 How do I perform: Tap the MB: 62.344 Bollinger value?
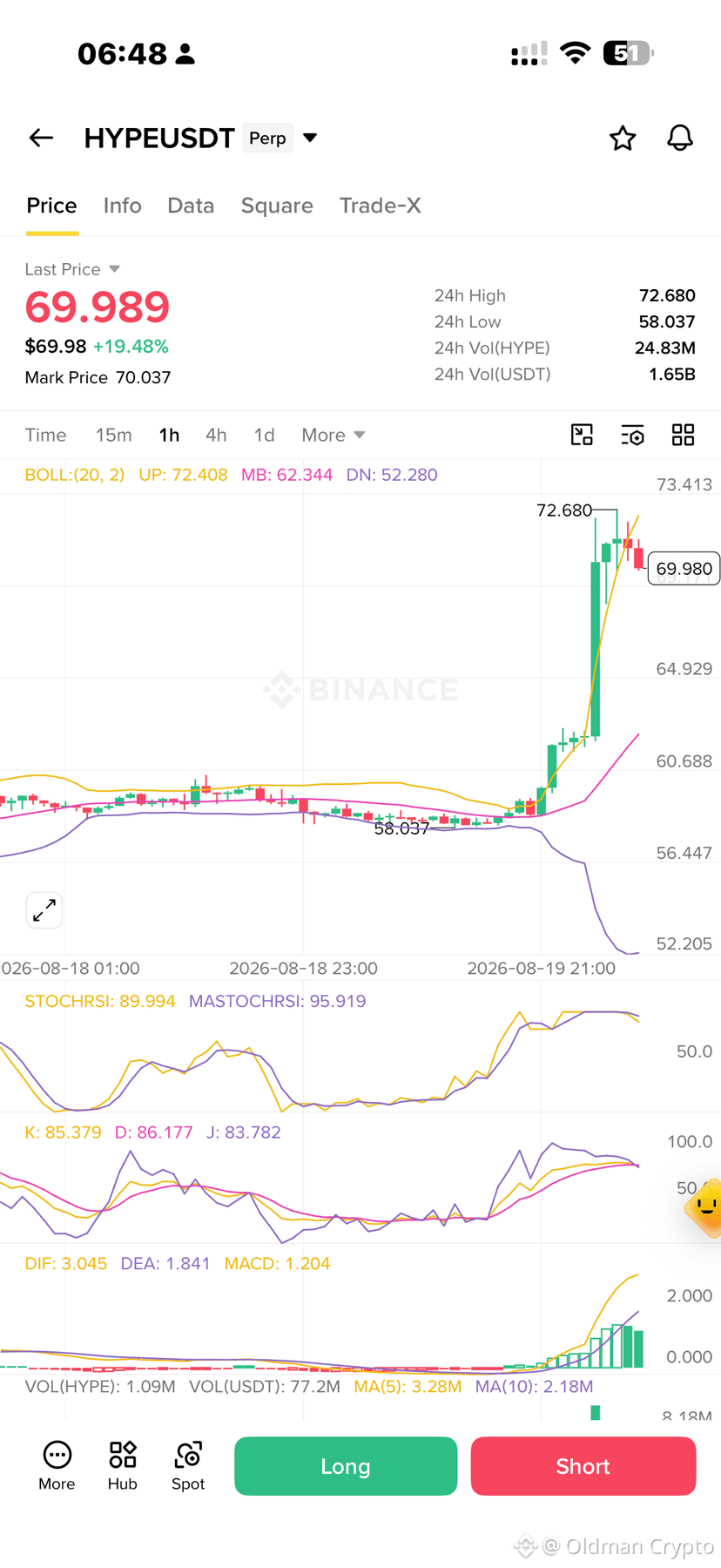[x=286, y=475]
